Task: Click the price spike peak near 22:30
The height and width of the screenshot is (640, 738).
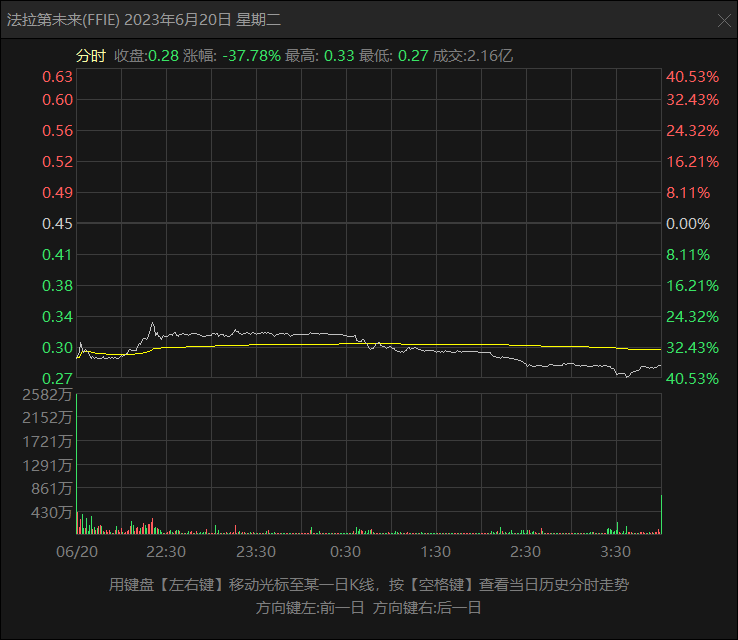Action: point(152,324)
